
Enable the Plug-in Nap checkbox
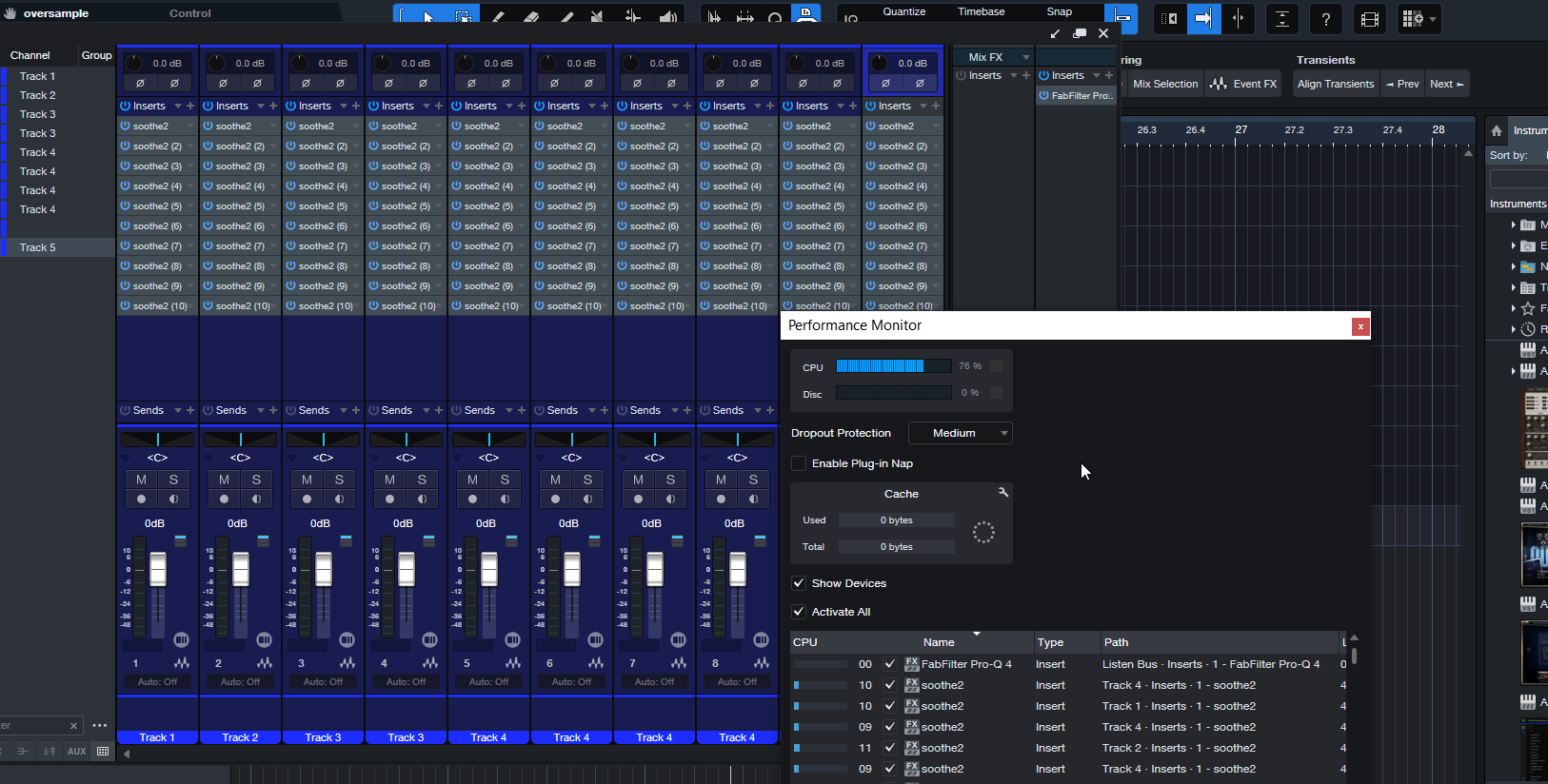pyautogui.click(x=799, y=463)
